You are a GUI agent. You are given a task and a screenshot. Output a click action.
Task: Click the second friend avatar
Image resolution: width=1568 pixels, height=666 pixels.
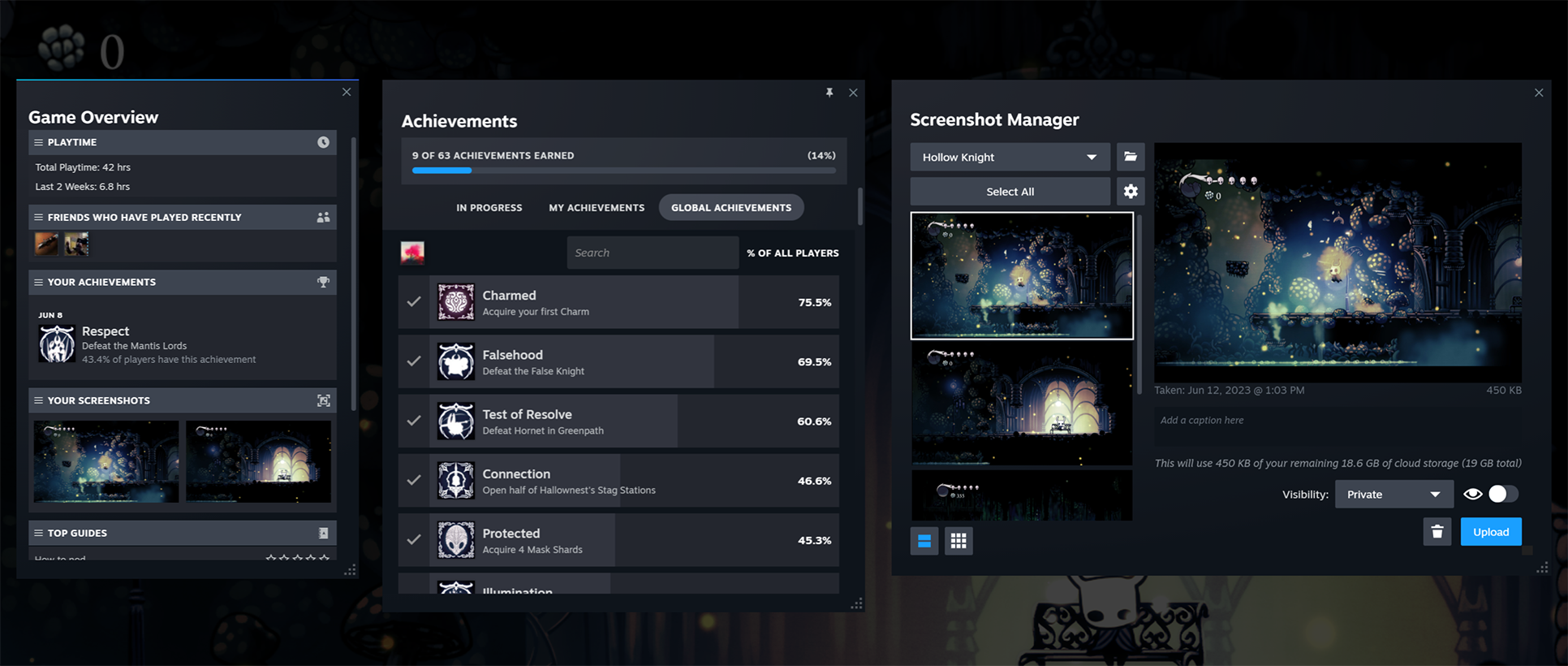pos(76,244)
